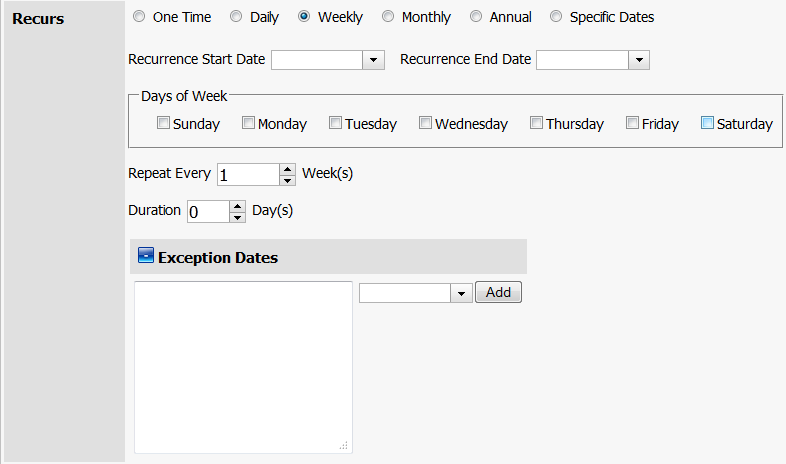Decrease the Duration days value
Viewport: 786px width, 464px height.
(238, 217)
